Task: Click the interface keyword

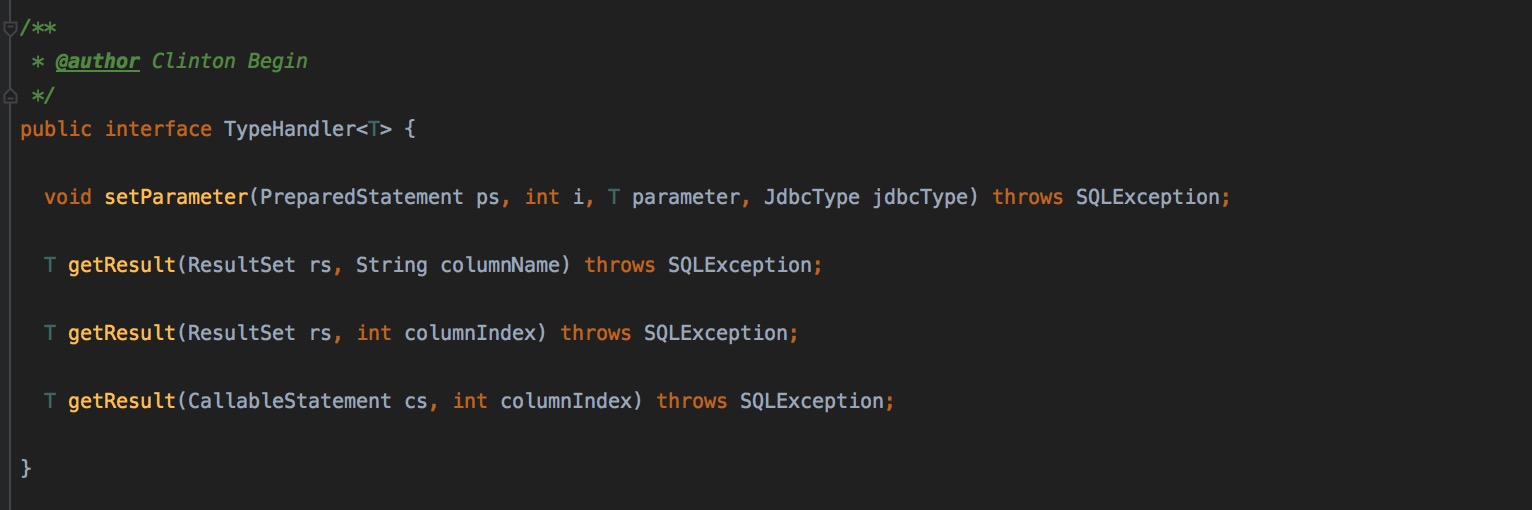Action: coord(158,129)
